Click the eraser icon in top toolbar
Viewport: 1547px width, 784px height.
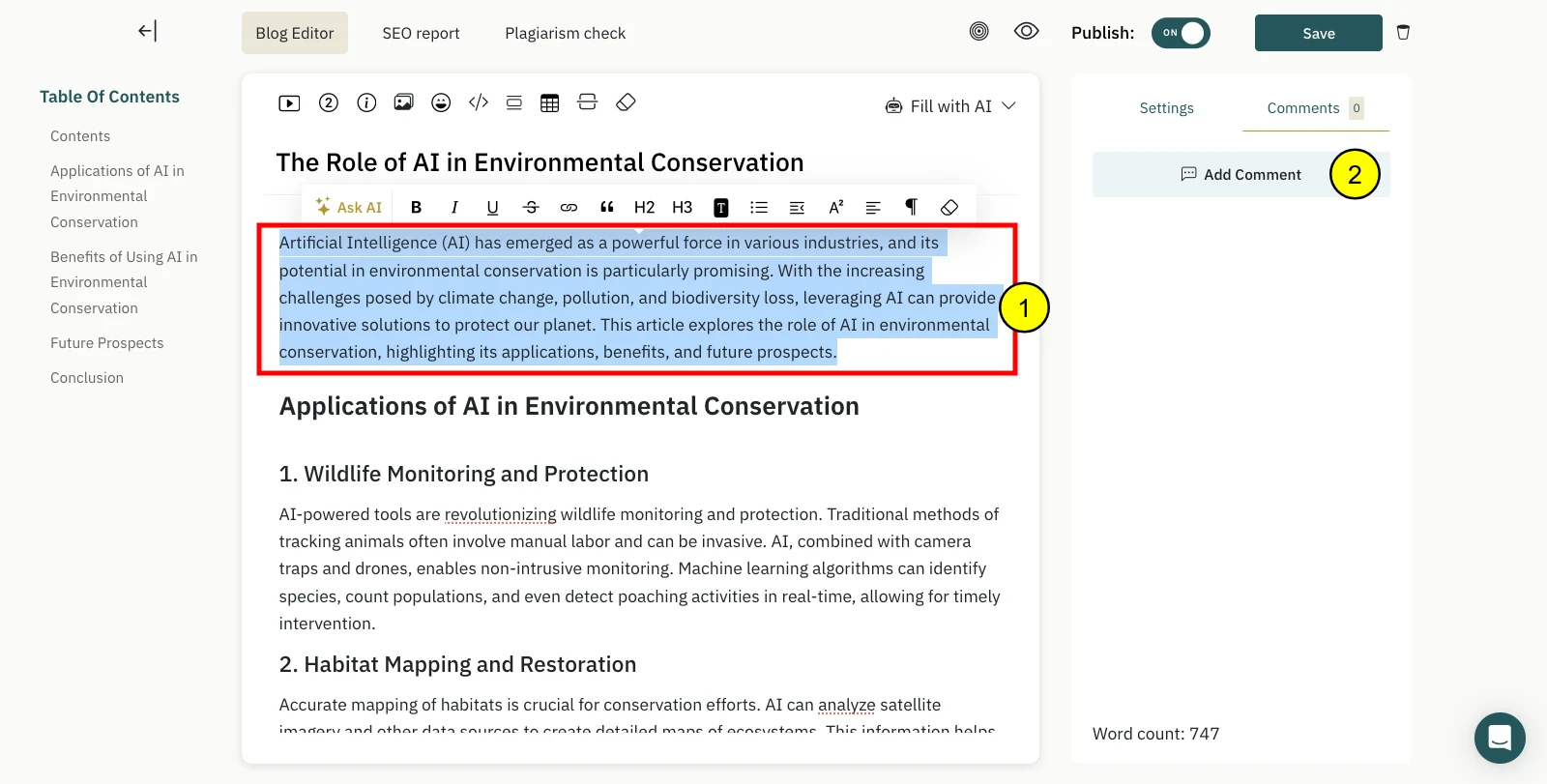point(626,102)
